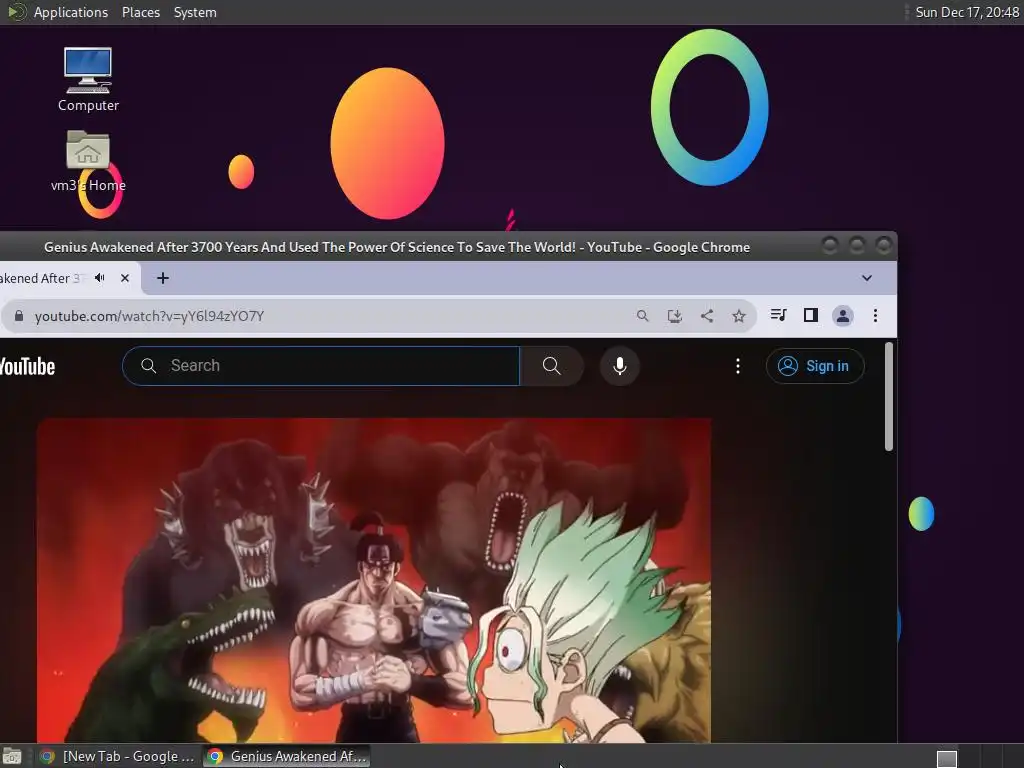Screen dimensions: 1024x768
Task: Bookmark this page with the star icon
Action: click(739, 316)
